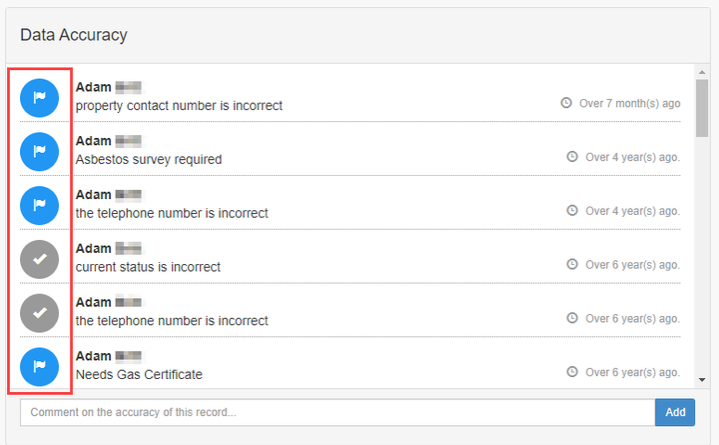Click the Over 7 month(s) ago timestamp

coord(629,103)
